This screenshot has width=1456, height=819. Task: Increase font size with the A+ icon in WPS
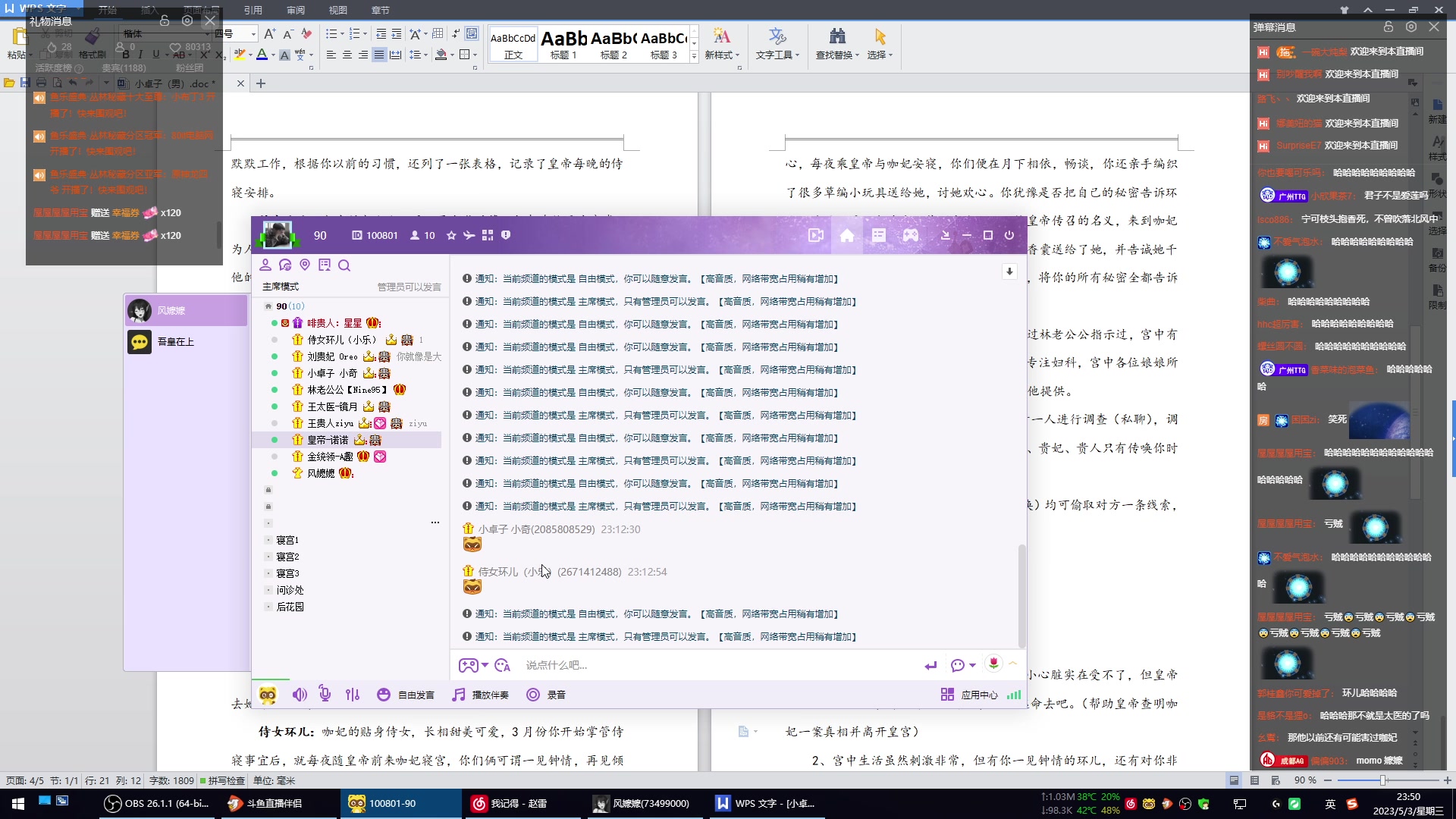pyautogui.click(x=270, y=33)
